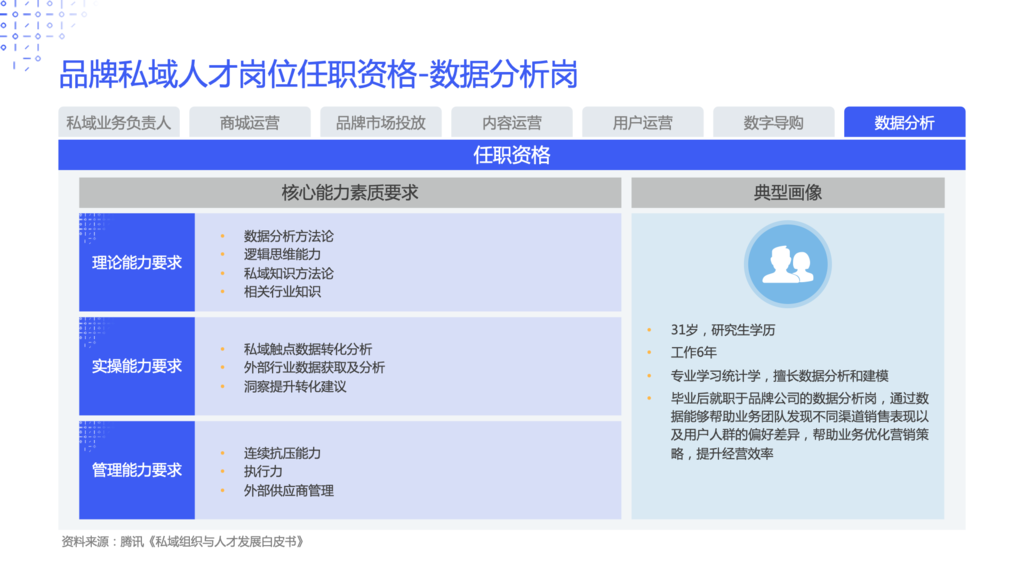This screenshot has height=576, width=1024.
Task: Click the 核心能力素质要求 column header
Action: point(350,193)
